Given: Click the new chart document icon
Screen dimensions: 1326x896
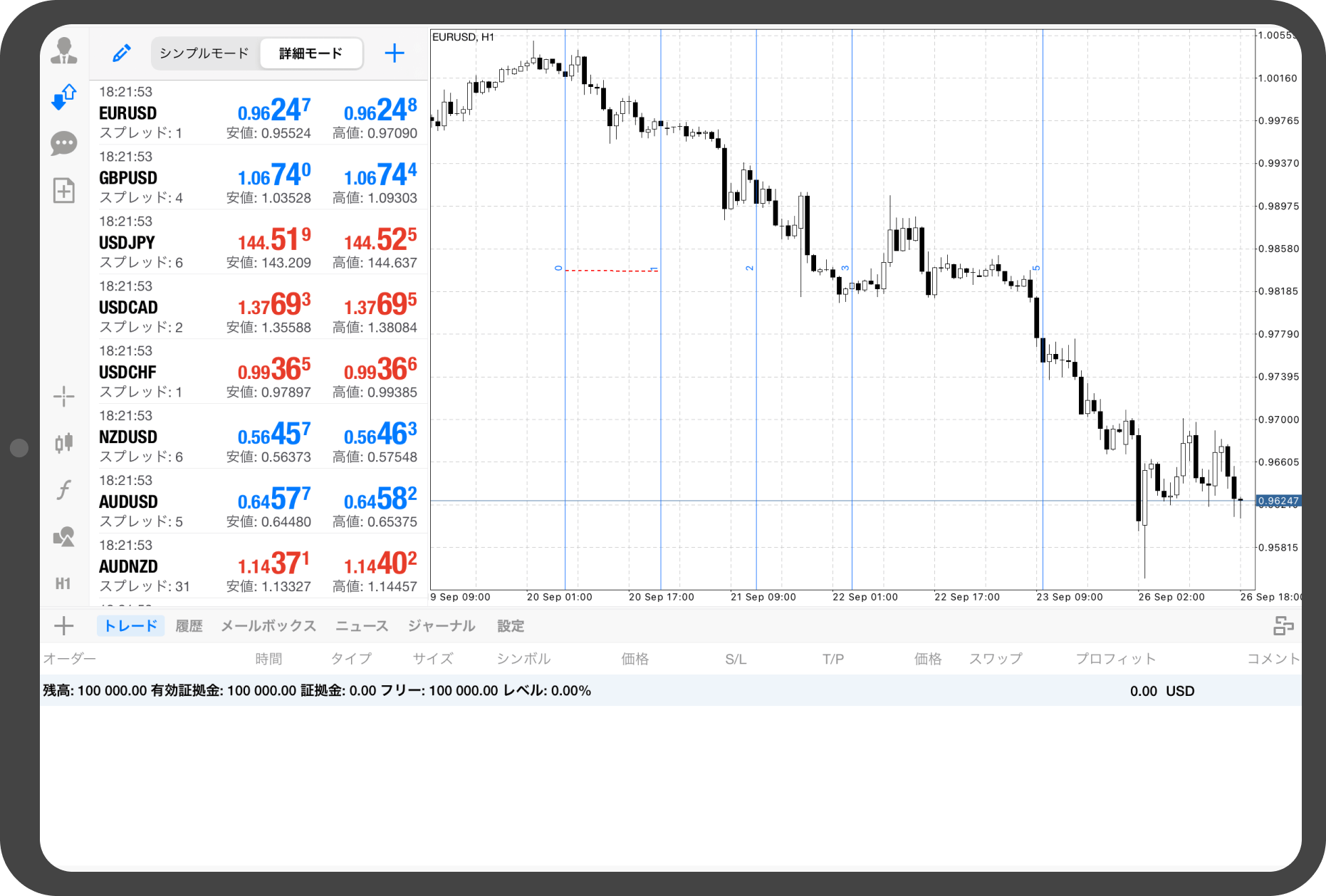Looking at the screenshot, I should 64,190.
